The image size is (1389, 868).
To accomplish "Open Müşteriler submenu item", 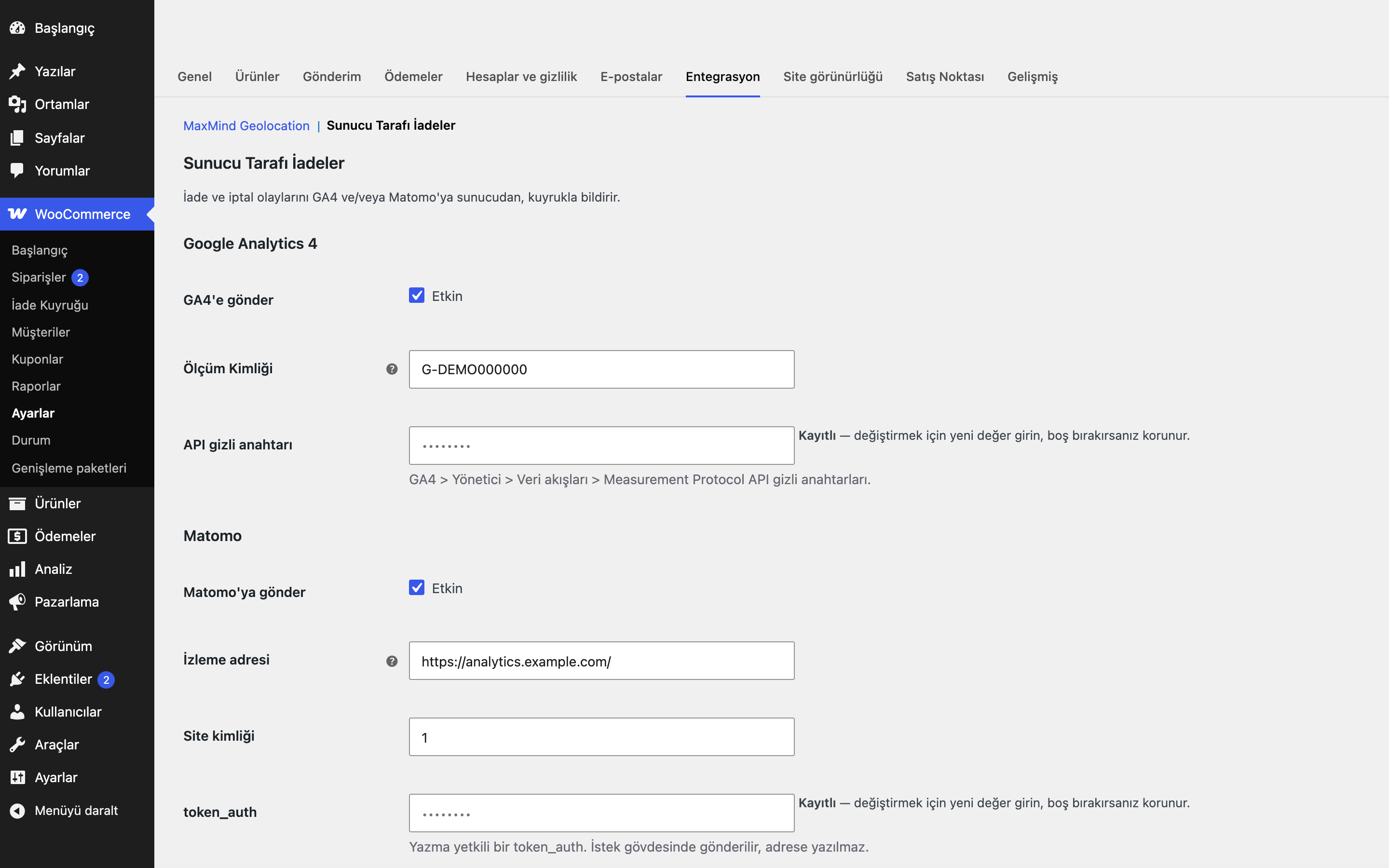I will tap(41, 332).
